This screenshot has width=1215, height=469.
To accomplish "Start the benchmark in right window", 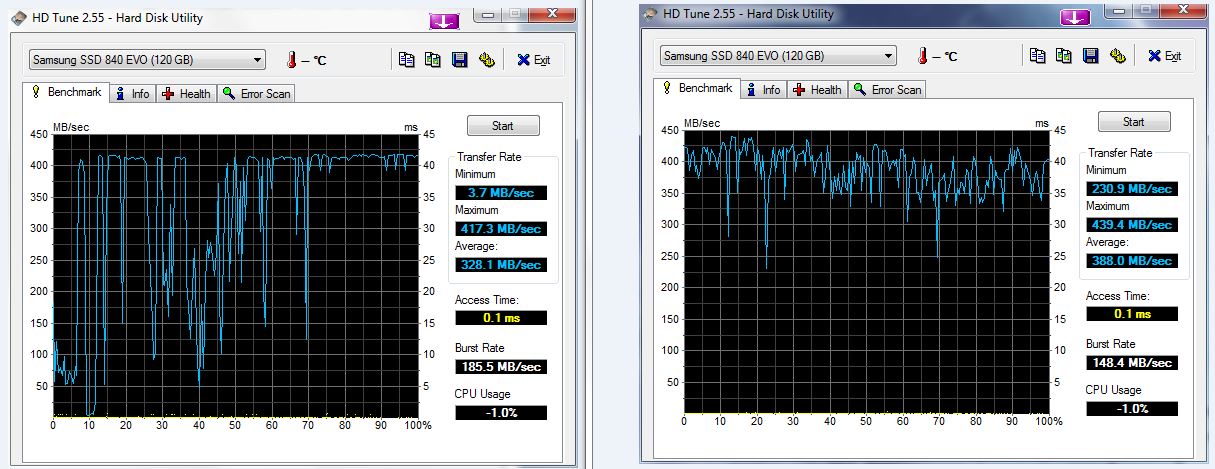I will coord(1134,122).
